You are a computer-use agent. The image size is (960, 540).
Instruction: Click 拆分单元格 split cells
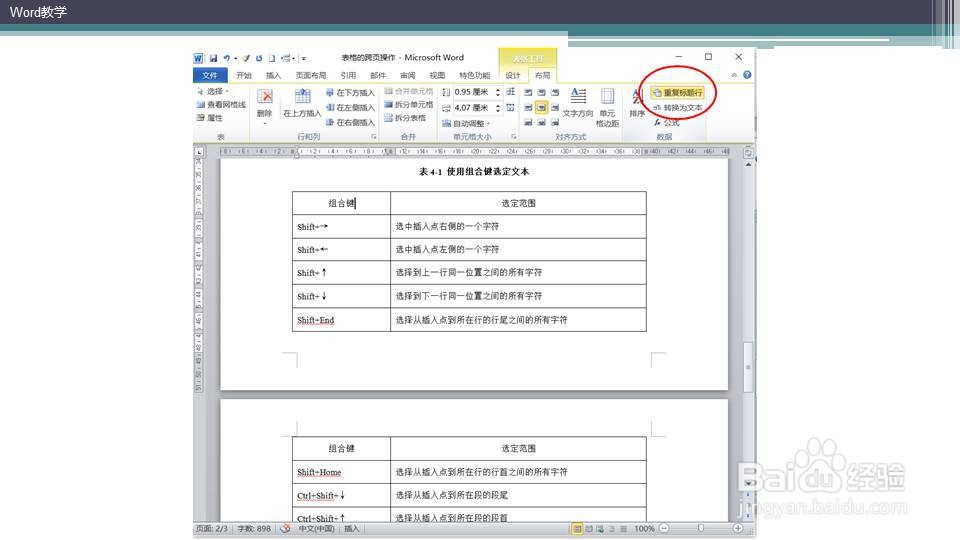[409, 105]
